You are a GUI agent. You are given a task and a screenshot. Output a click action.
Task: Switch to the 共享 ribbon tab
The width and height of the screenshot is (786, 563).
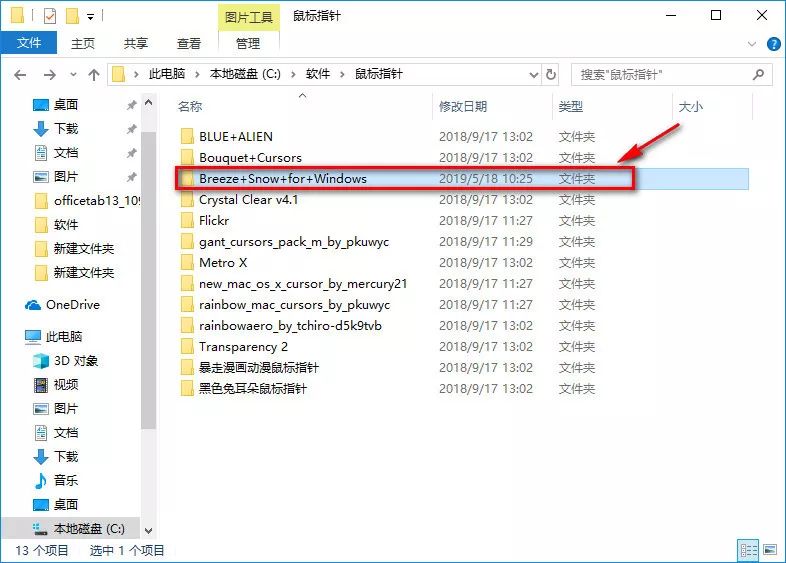pos(136,44)
